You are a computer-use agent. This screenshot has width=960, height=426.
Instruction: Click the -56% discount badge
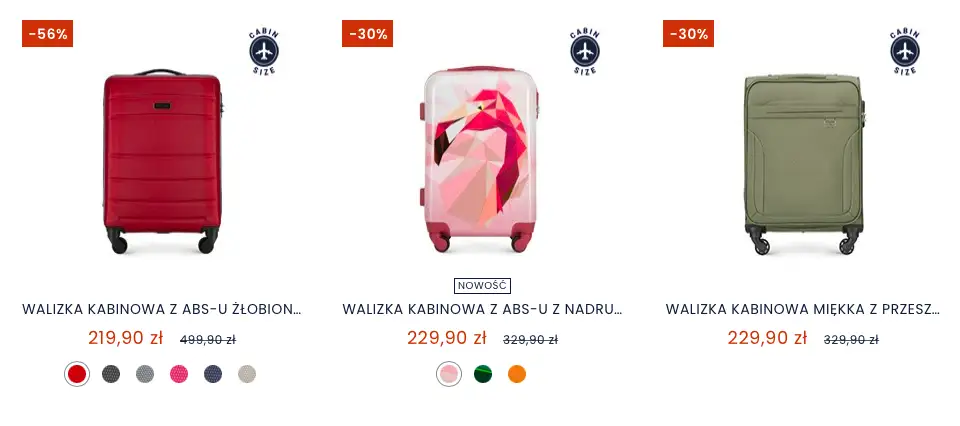pyautogui.click(x=48, y=34)
